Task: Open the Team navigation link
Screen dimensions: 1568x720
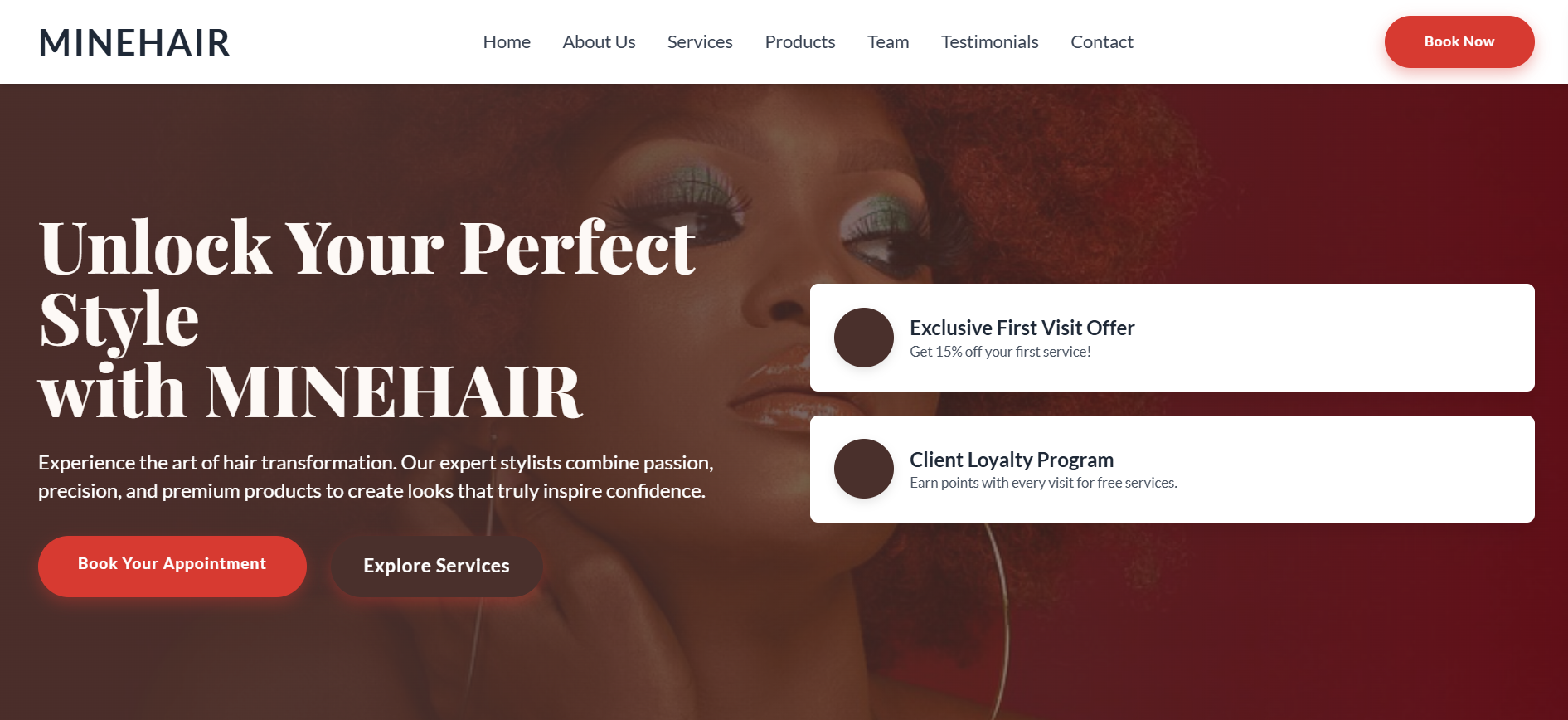Action: [x=888, y=41]
